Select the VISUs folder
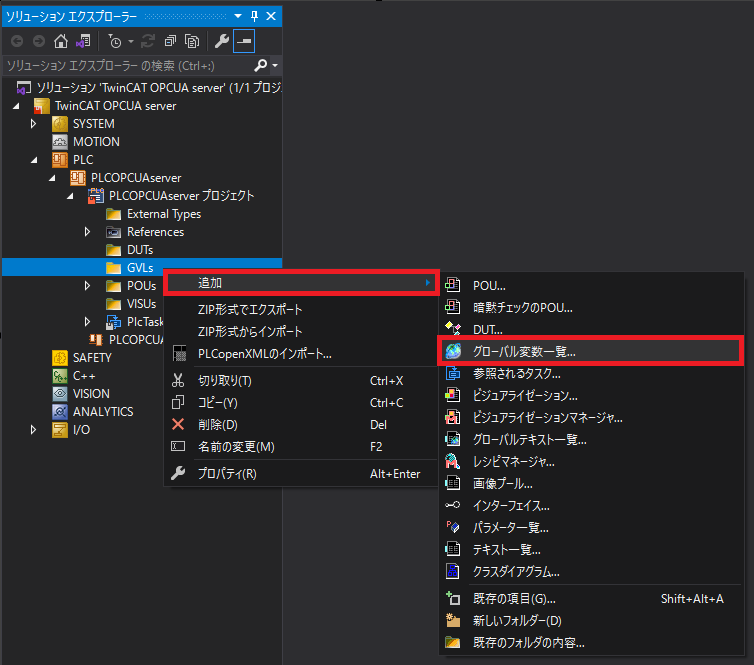This screenshot has height=665, width=754. pyautogui.click(x=141, y=304)
